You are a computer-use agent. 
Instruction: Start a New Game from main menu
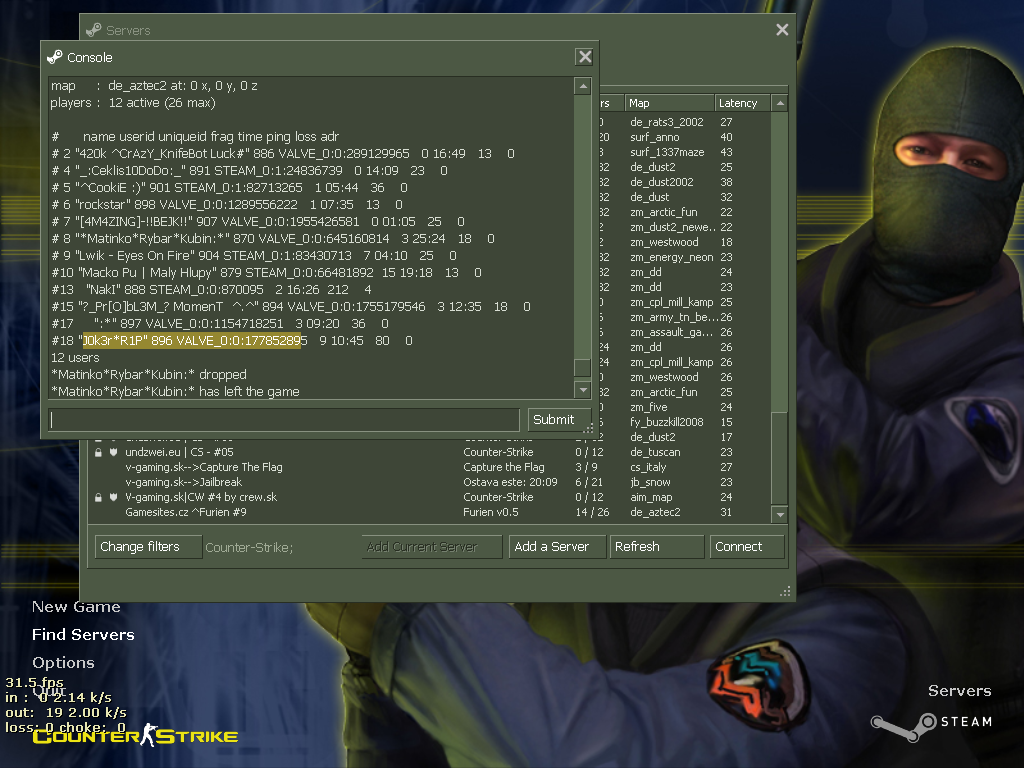pos(76,607)
